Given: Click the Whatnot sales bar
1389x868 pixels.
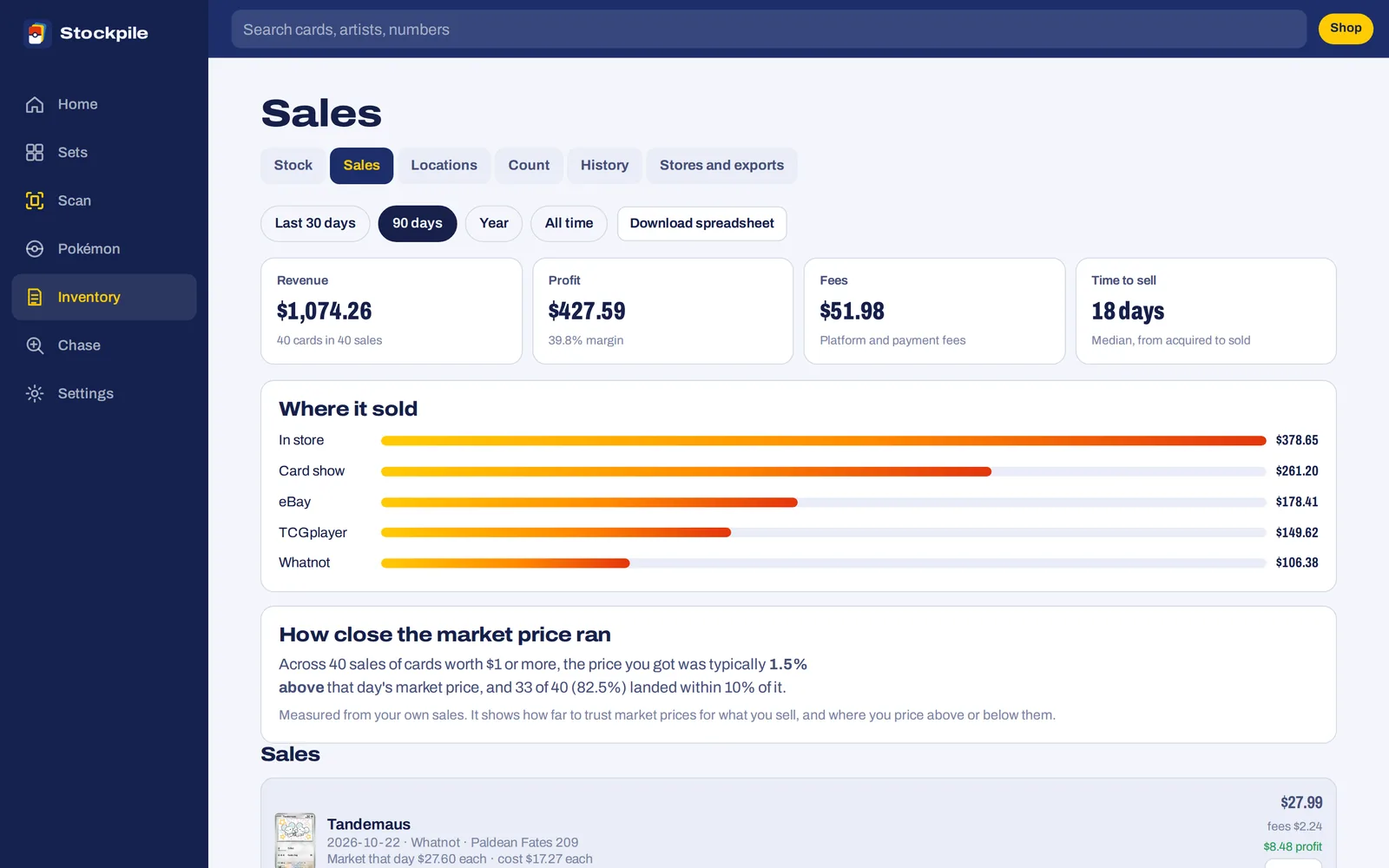Looking at the screenshot, I should 823,563.
